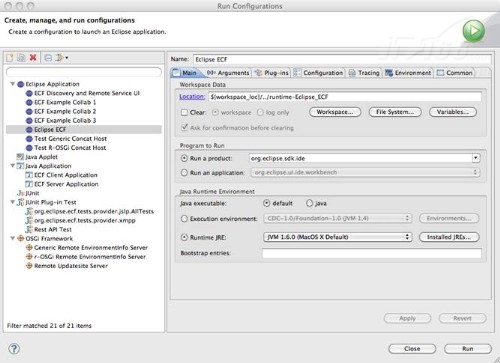500x363 pixels.
Task: Open help via the question mark icon
Action: tap(14, 349)
